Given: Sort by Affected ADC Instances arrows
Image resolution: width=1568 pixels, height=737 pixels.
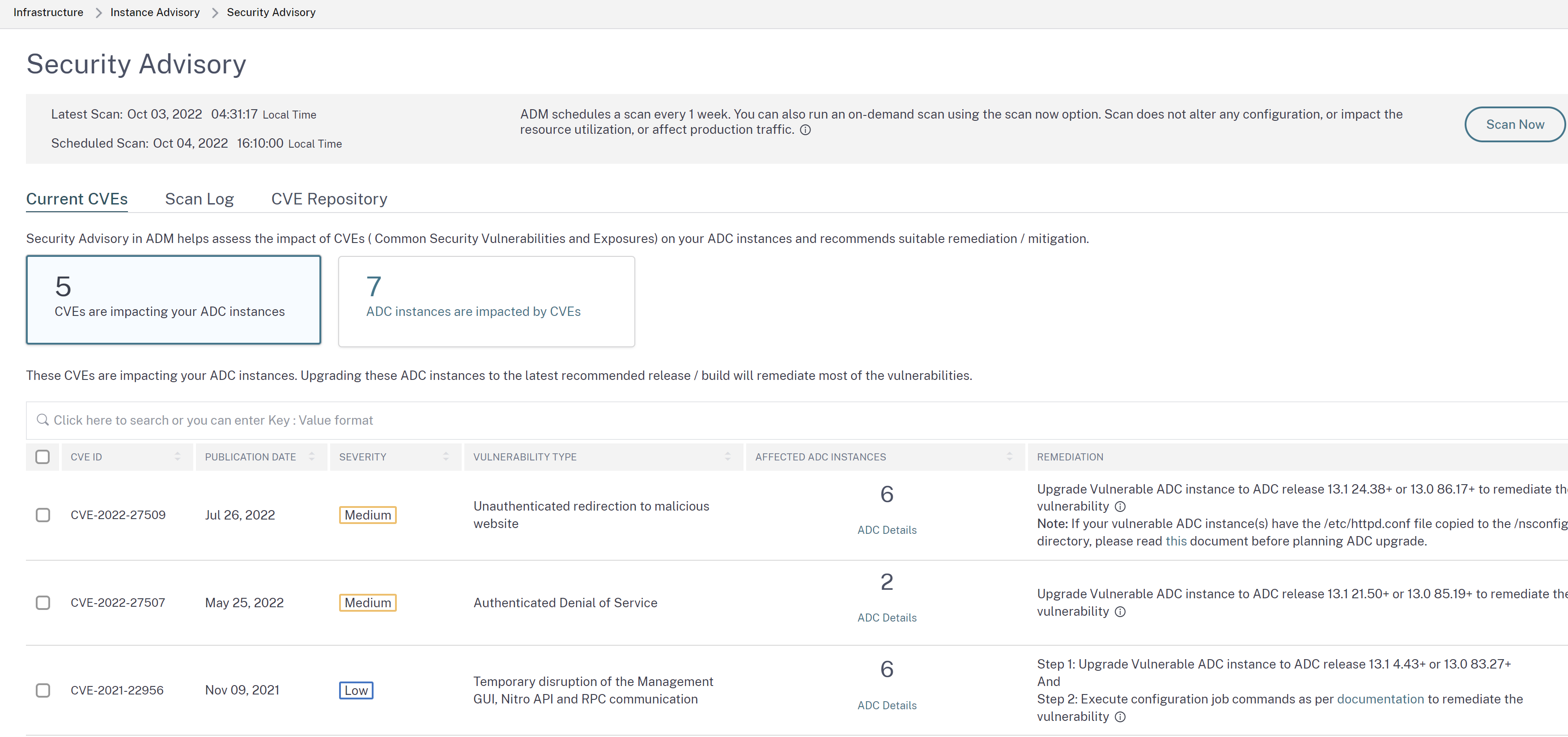Looking at the screenshot, I should pos(1009,457).
